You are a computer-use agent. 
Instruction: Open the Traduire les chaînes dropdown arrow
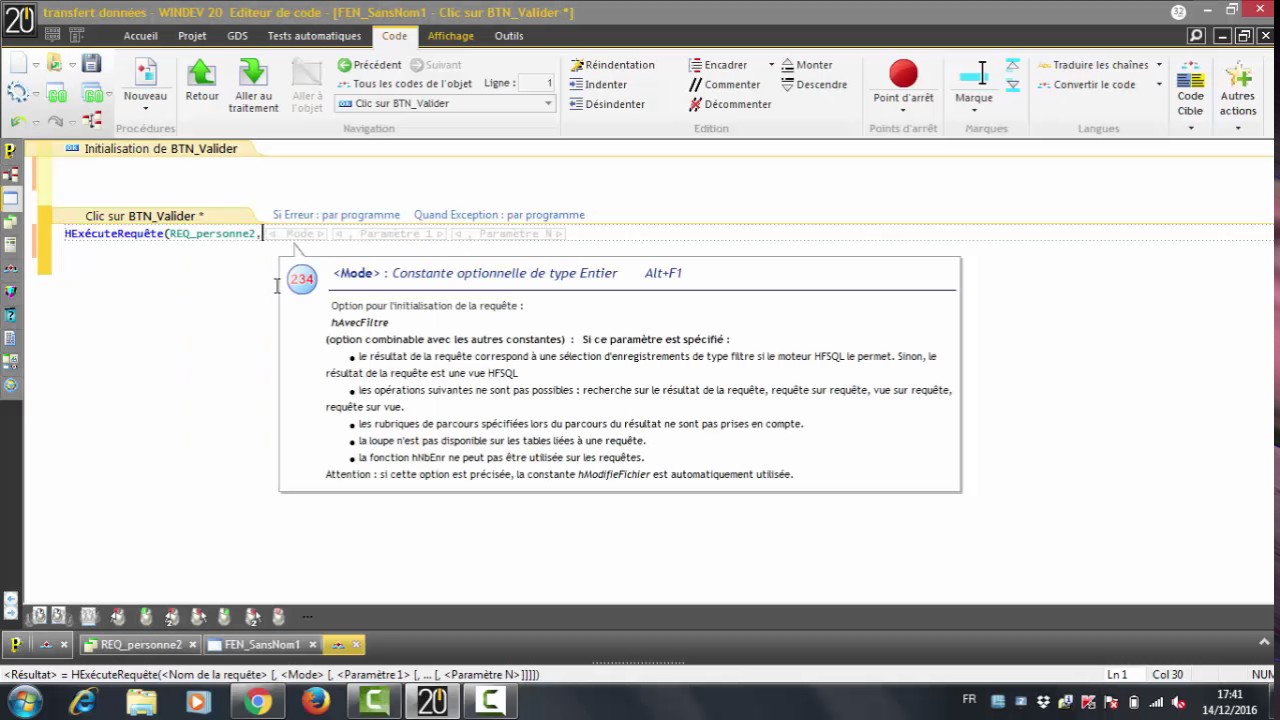(x=1159, y=65)
